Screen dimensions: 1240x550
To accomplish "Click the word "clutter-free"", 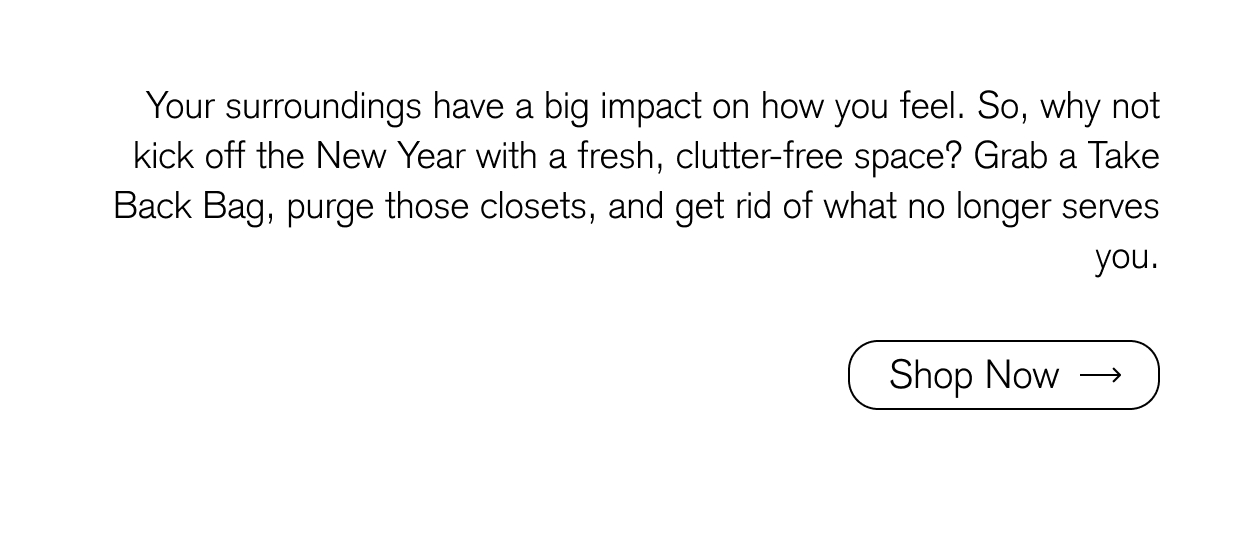I will [x=760, y=156].
